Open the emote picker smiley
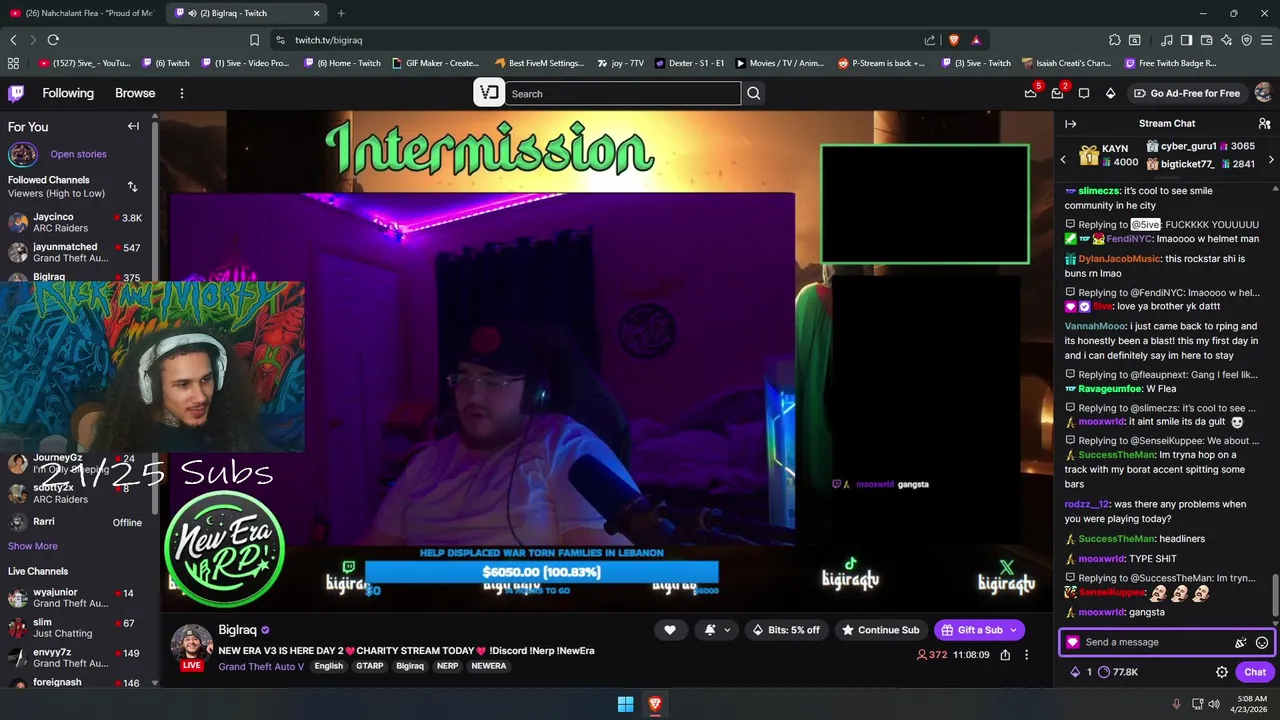The width and height of the screenshot is (1280, 720). pyautogui.click(x=1262, y=643)
